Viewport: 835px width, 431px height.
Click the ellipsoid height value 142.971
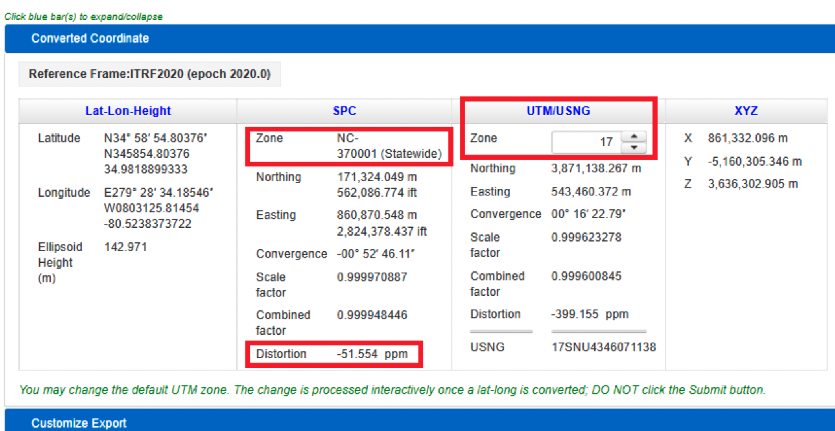[125, 246]
